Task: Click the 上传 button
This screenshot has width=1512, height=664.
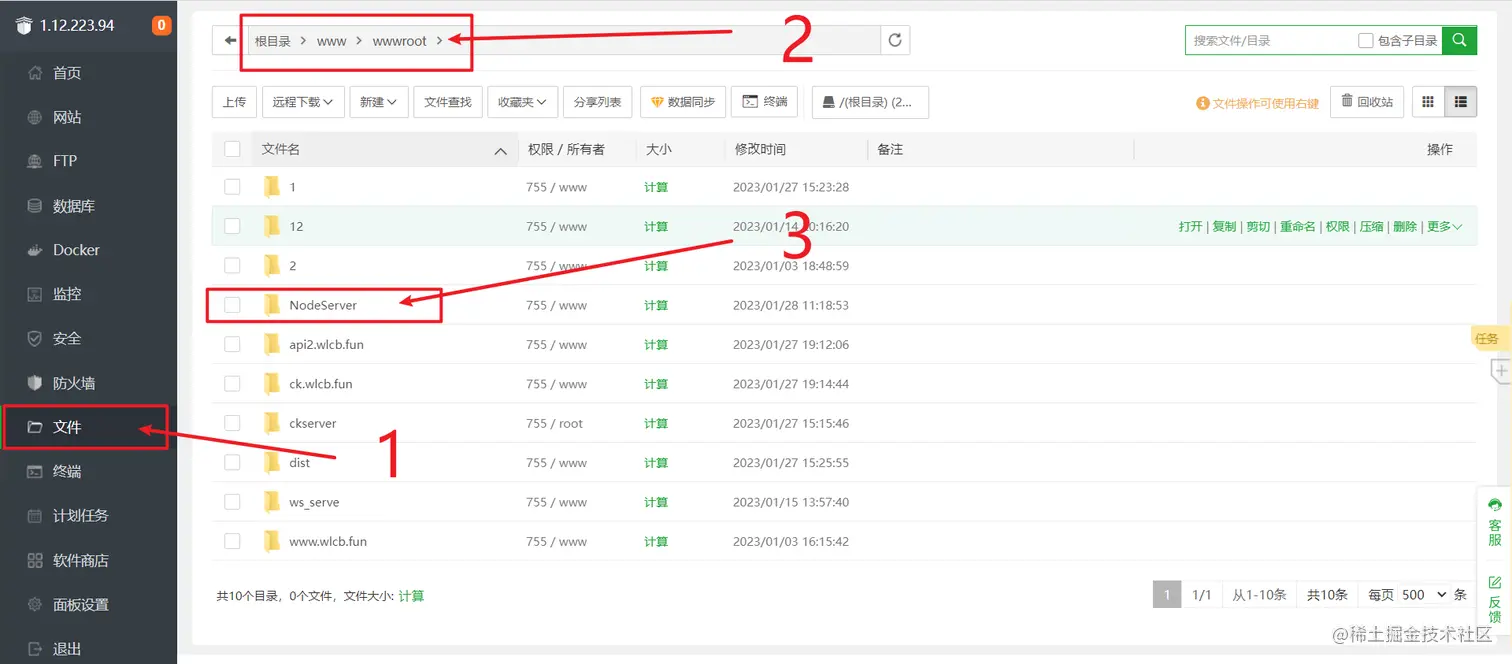Action: point(234,102)
